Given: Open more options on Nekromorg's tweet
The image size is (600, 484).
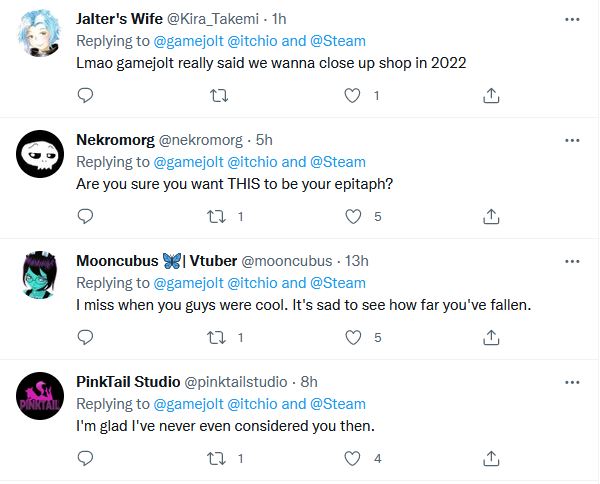Looking at the screenshot, I should point(571,140).
